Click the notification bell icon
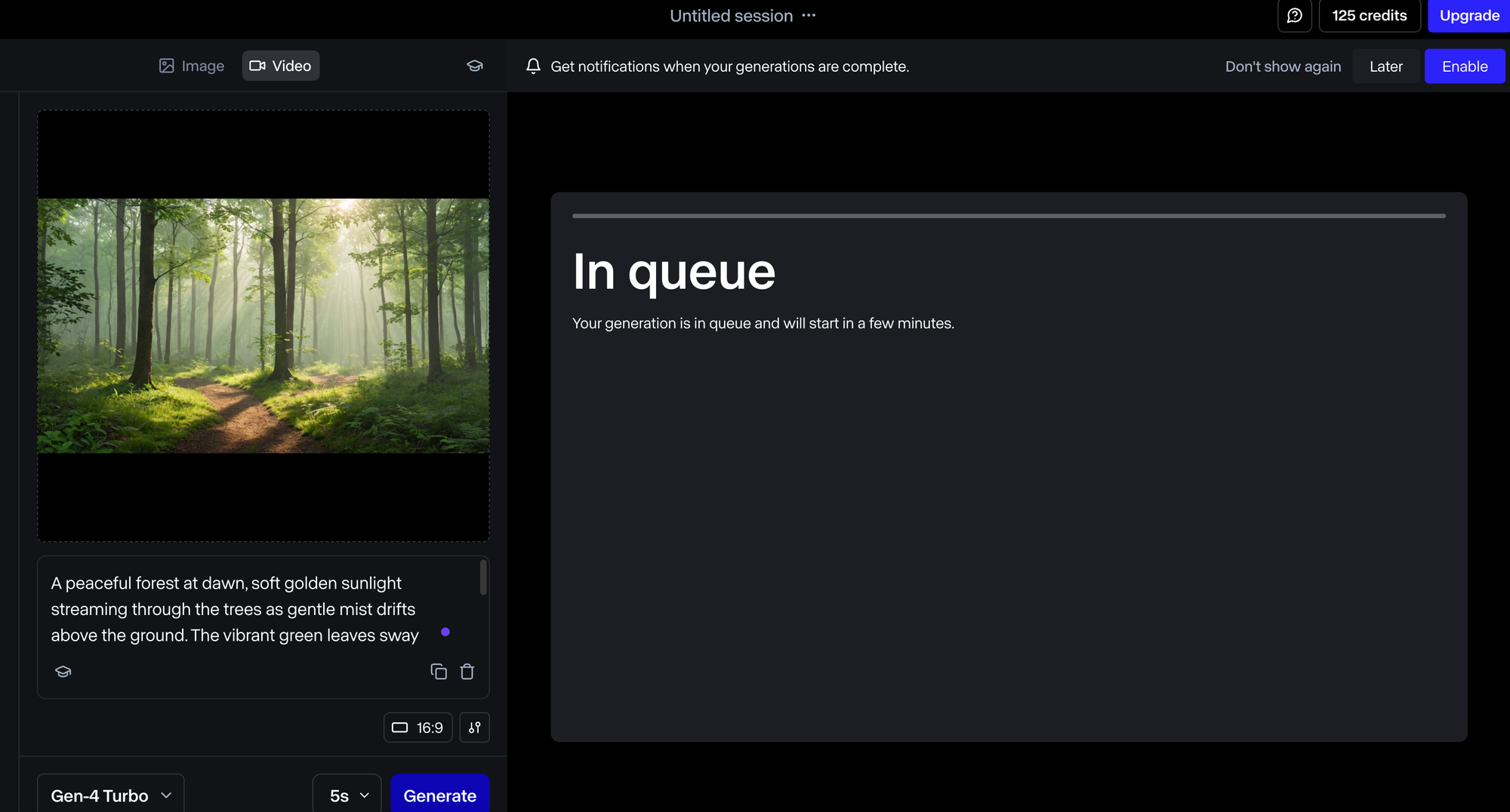 (x=533, y=66)
